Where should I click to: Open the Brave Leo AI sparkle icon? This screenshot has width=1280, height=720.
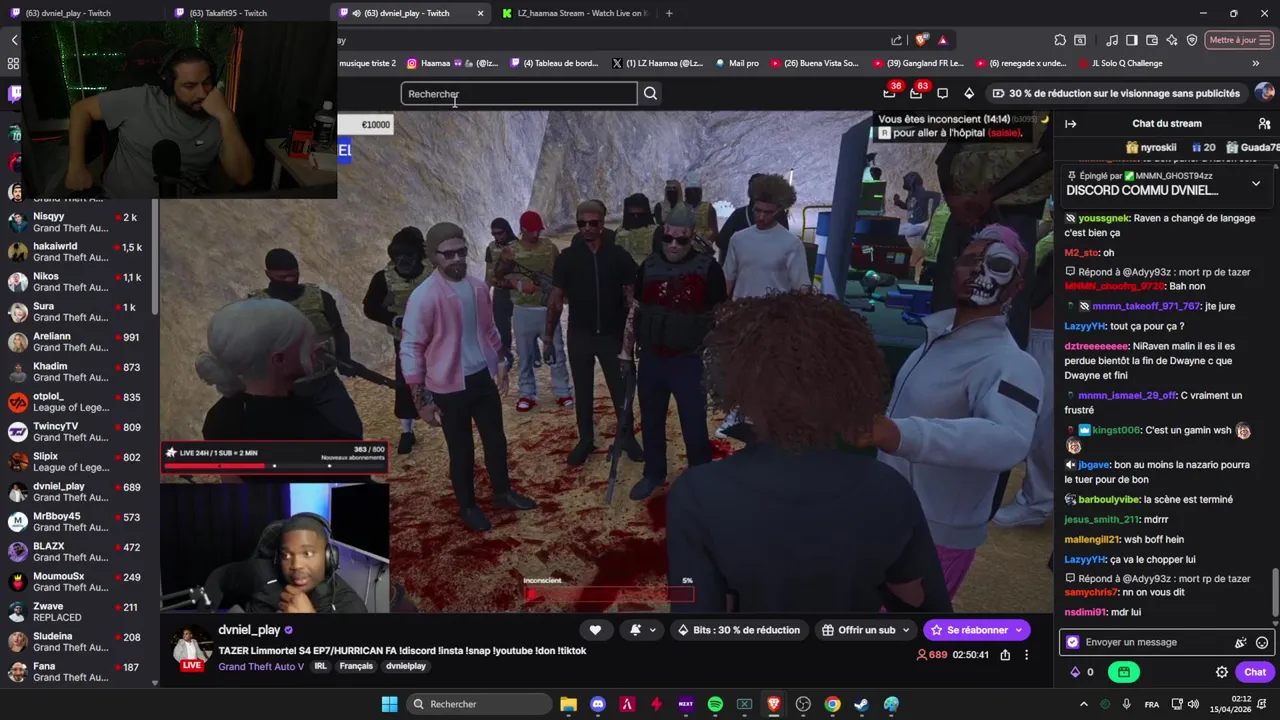[x=1171, y=40]
